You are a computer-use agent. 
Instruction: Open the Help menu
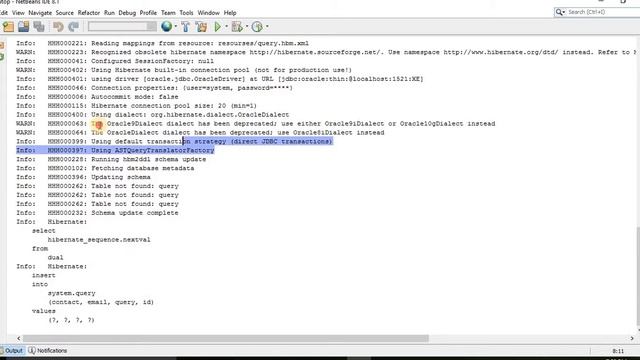pos(230,13)
